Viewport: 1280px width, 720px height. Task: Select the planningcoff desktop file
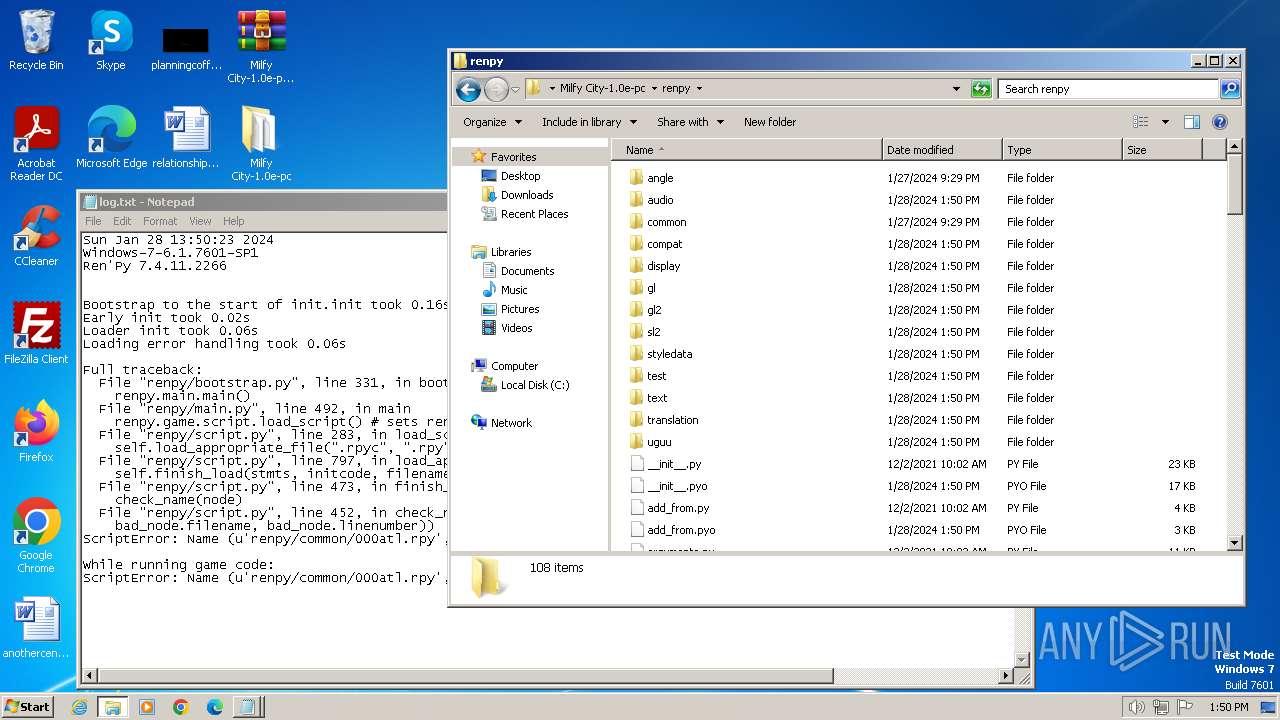[x=186, y=47]
